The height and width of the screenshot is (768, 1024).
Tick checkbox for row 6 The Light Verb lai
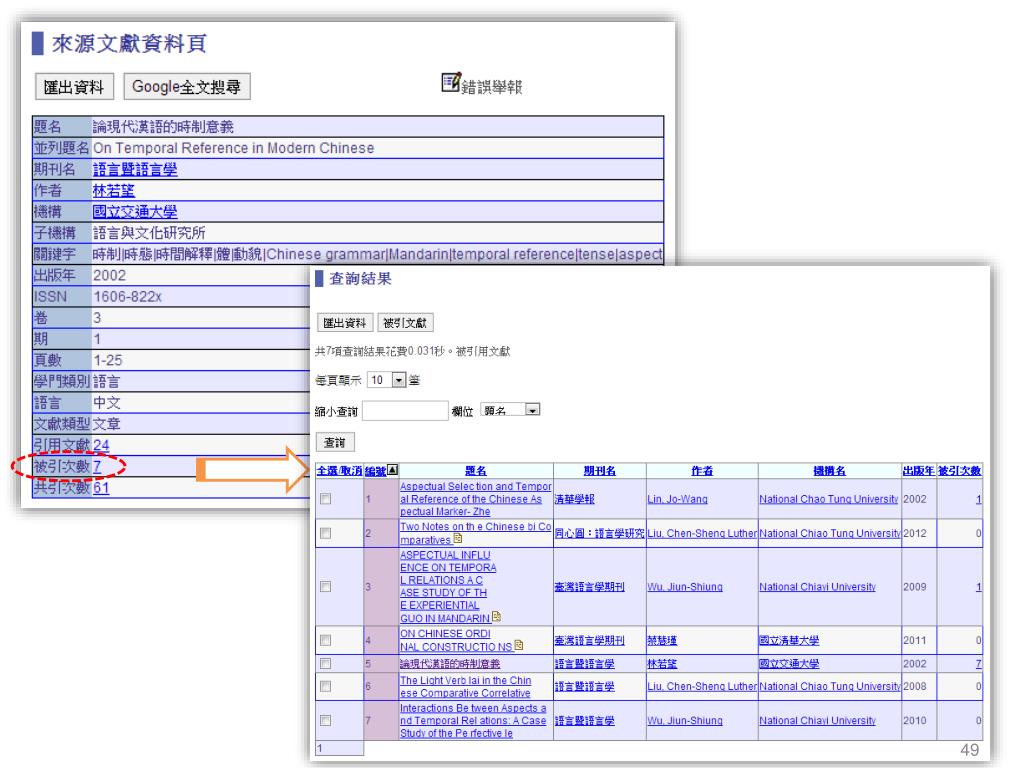coord(325,686)
